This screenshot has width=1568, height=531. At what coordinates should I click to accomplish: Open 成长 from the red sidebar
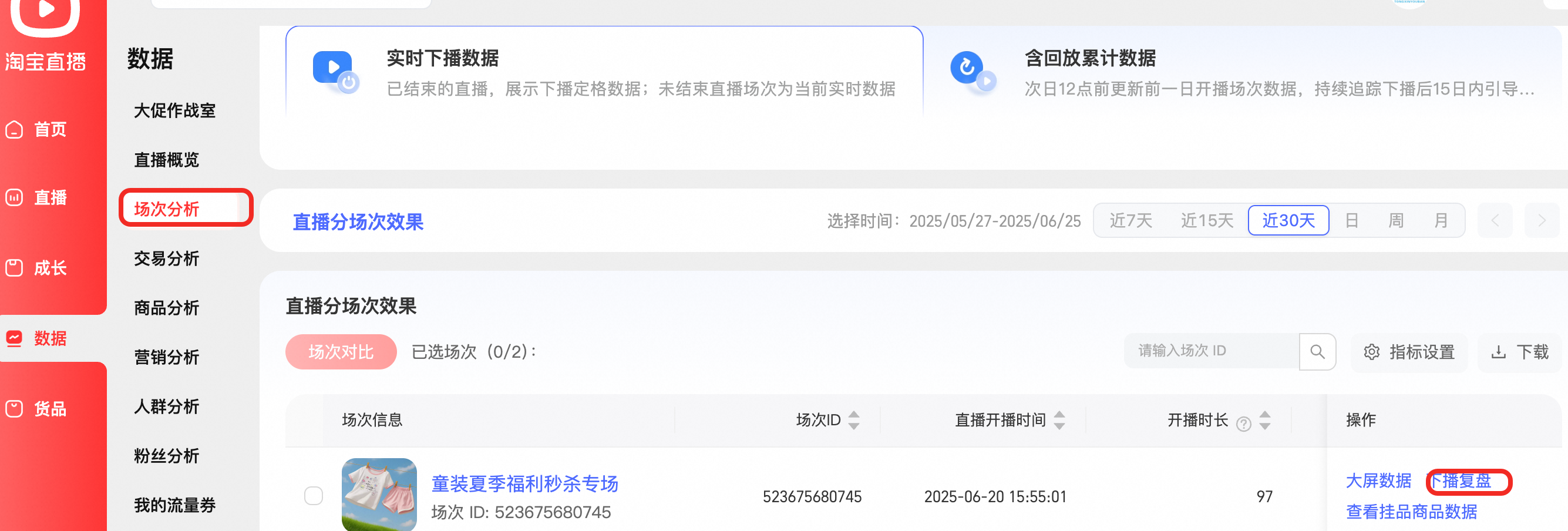coord(50,268)
